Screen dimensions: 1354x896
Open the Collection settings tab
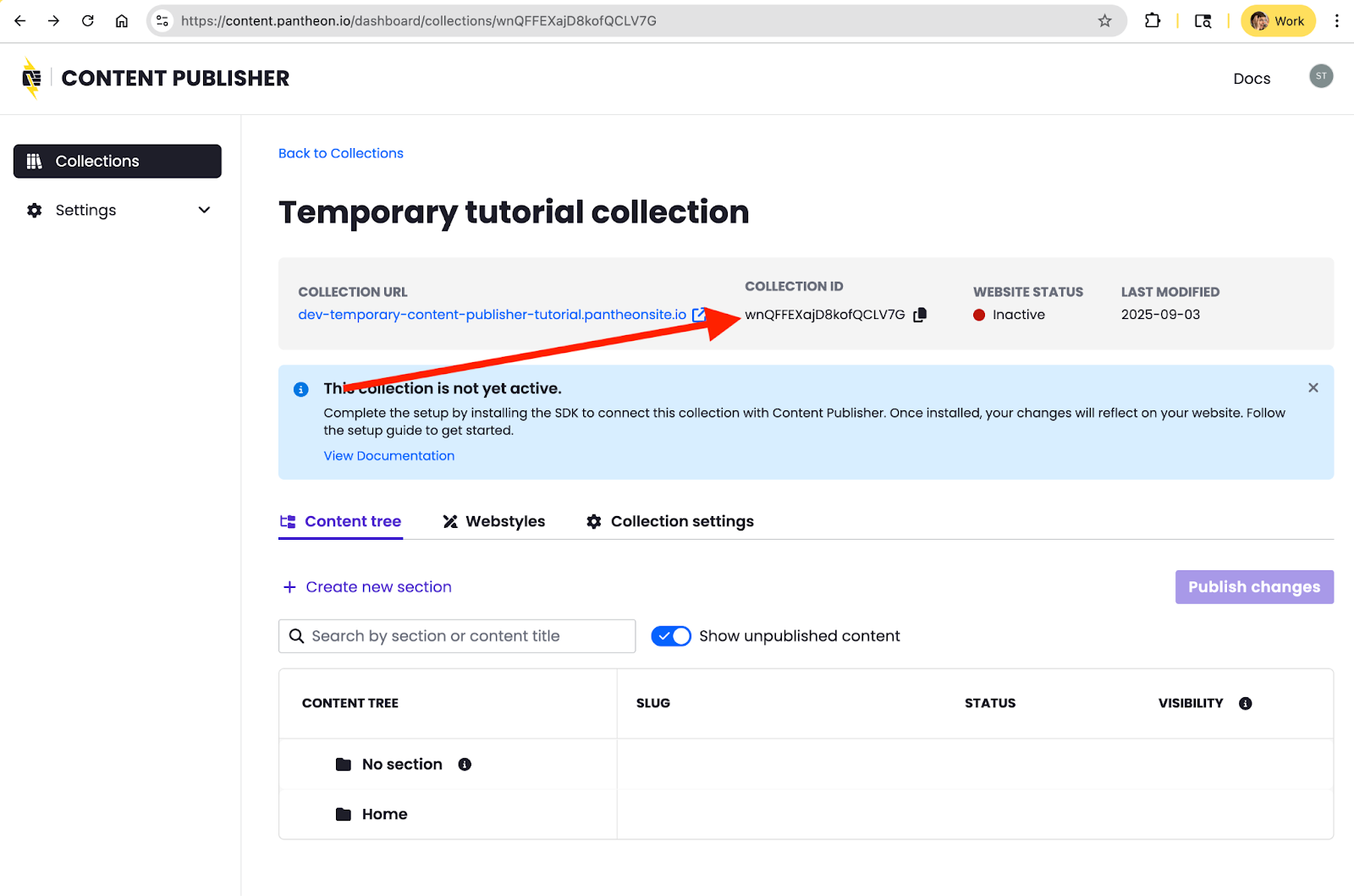670,521
